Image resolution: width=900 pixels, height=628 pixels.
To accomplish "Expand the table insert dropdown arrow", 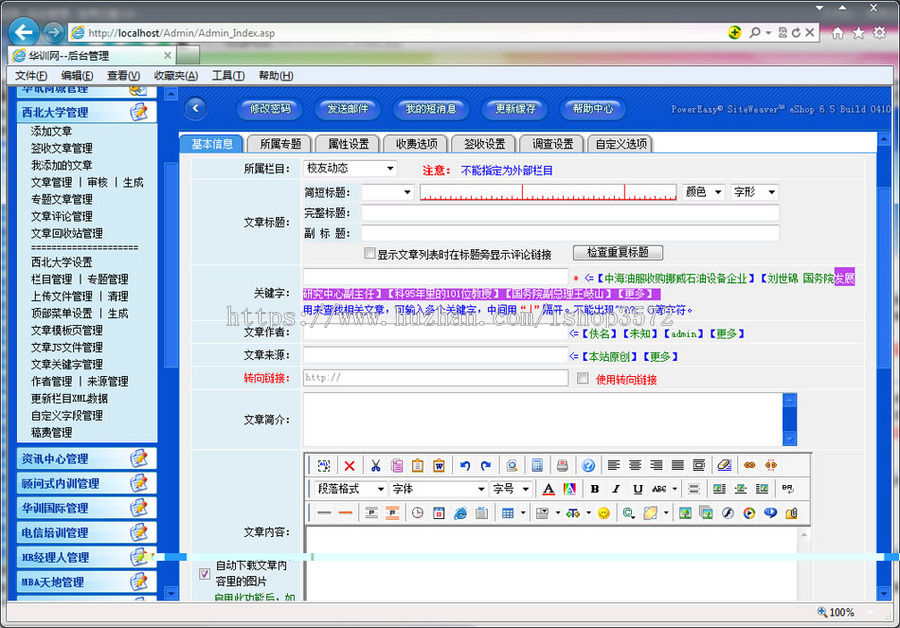I will click(523, 513).
